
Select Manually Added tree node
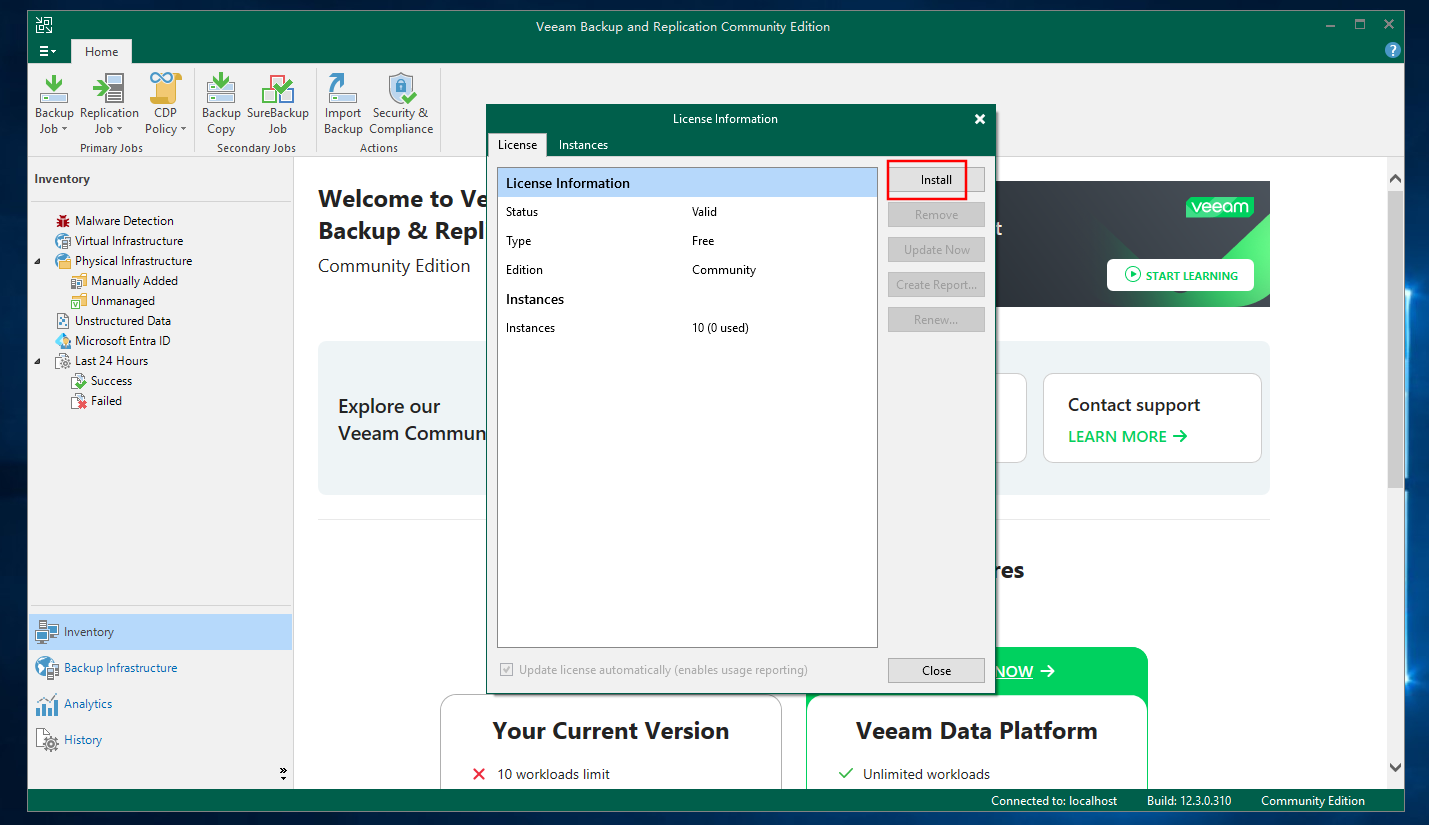point(134,281)
